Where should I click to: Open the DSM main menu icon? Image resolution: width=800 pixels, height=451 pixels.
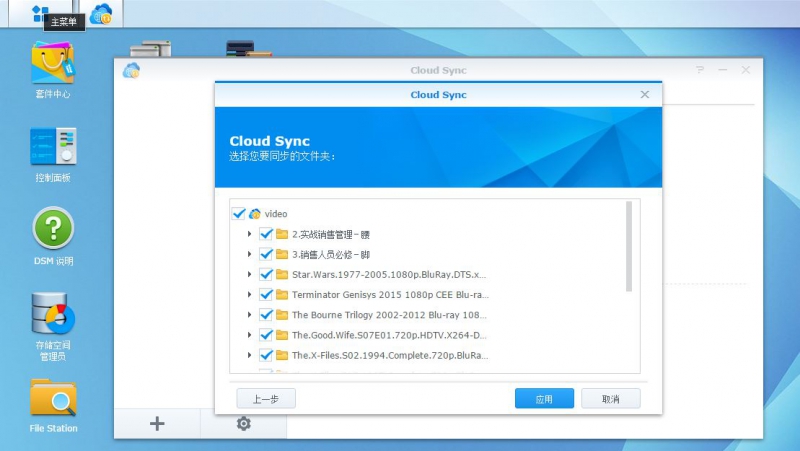(x=40, y=13)
